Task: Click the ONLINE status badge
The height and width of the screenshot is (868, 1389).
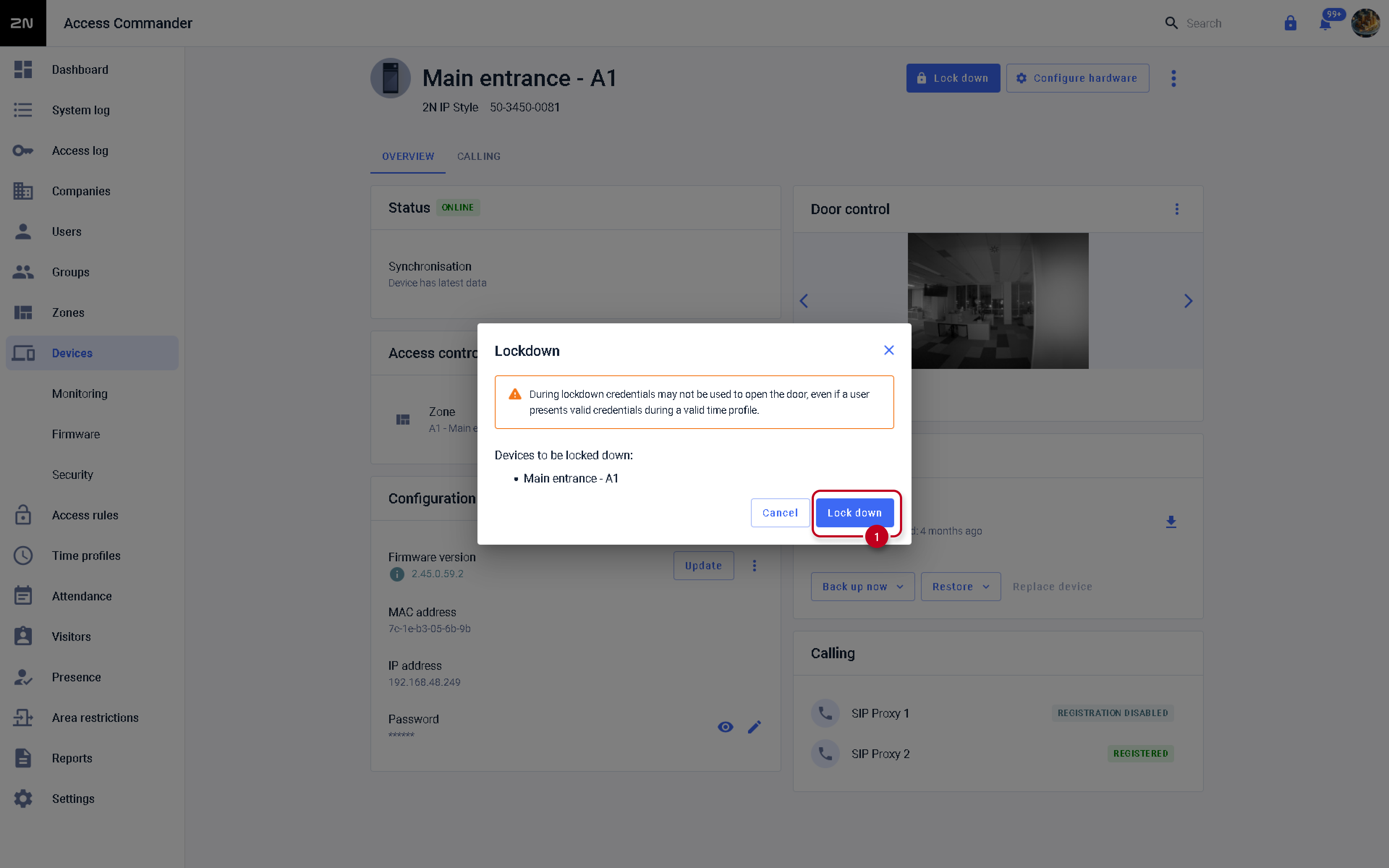Action: [x=458, y=207]
